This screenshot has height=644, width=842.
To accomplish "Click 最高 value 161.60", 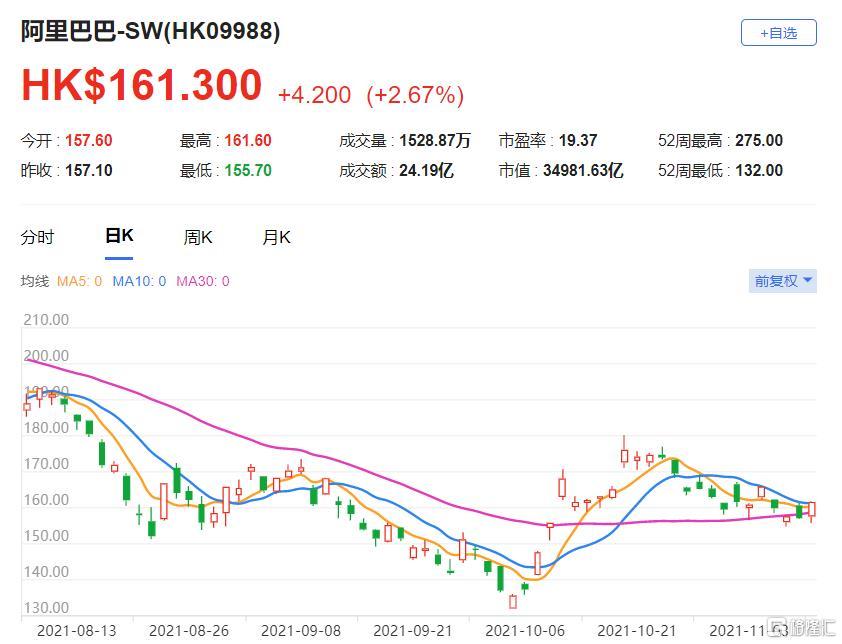I will [x=248, y=141].
